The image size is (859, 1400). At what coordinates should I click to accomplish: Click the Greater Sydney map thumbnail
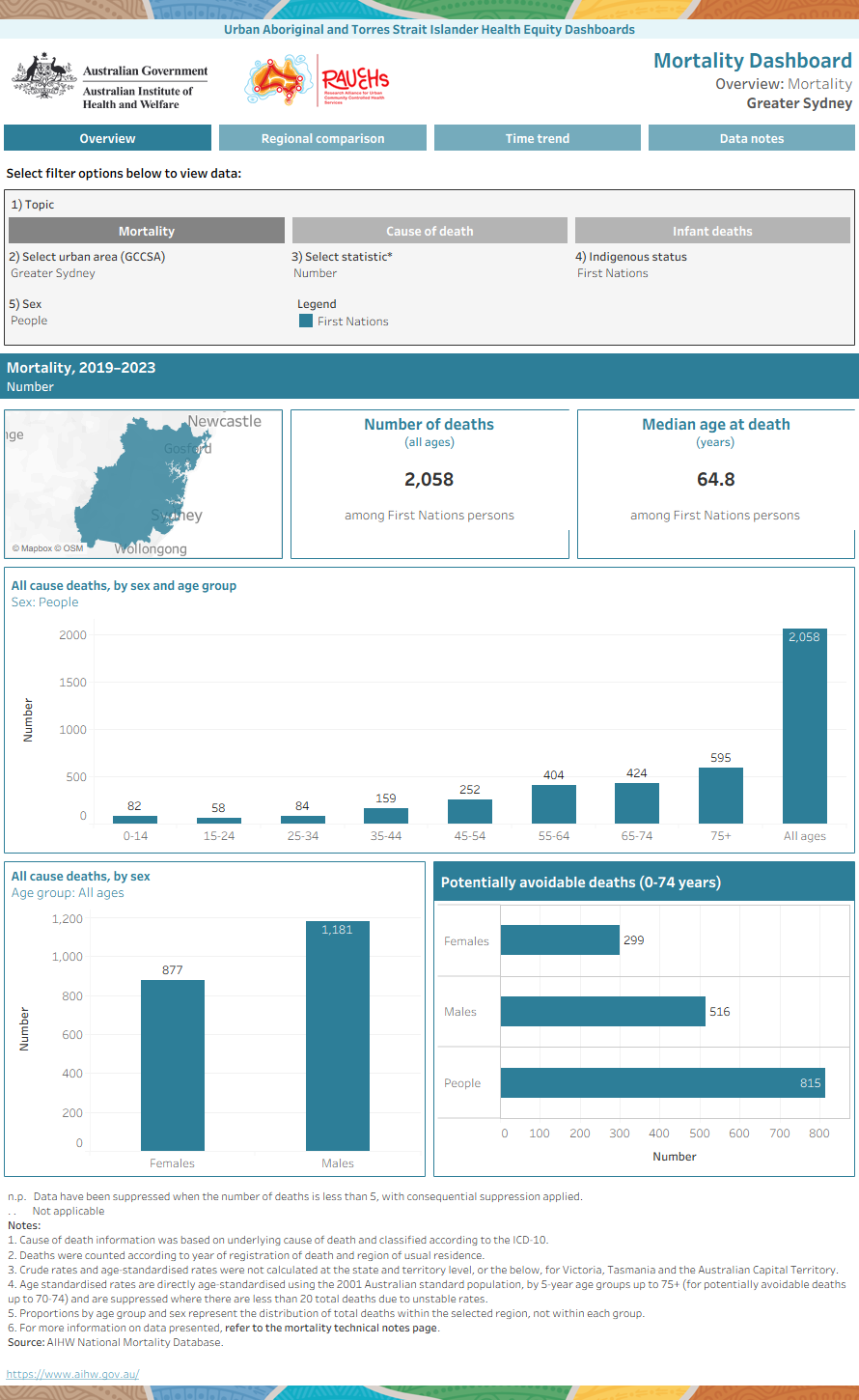click(x=144, y=484)
